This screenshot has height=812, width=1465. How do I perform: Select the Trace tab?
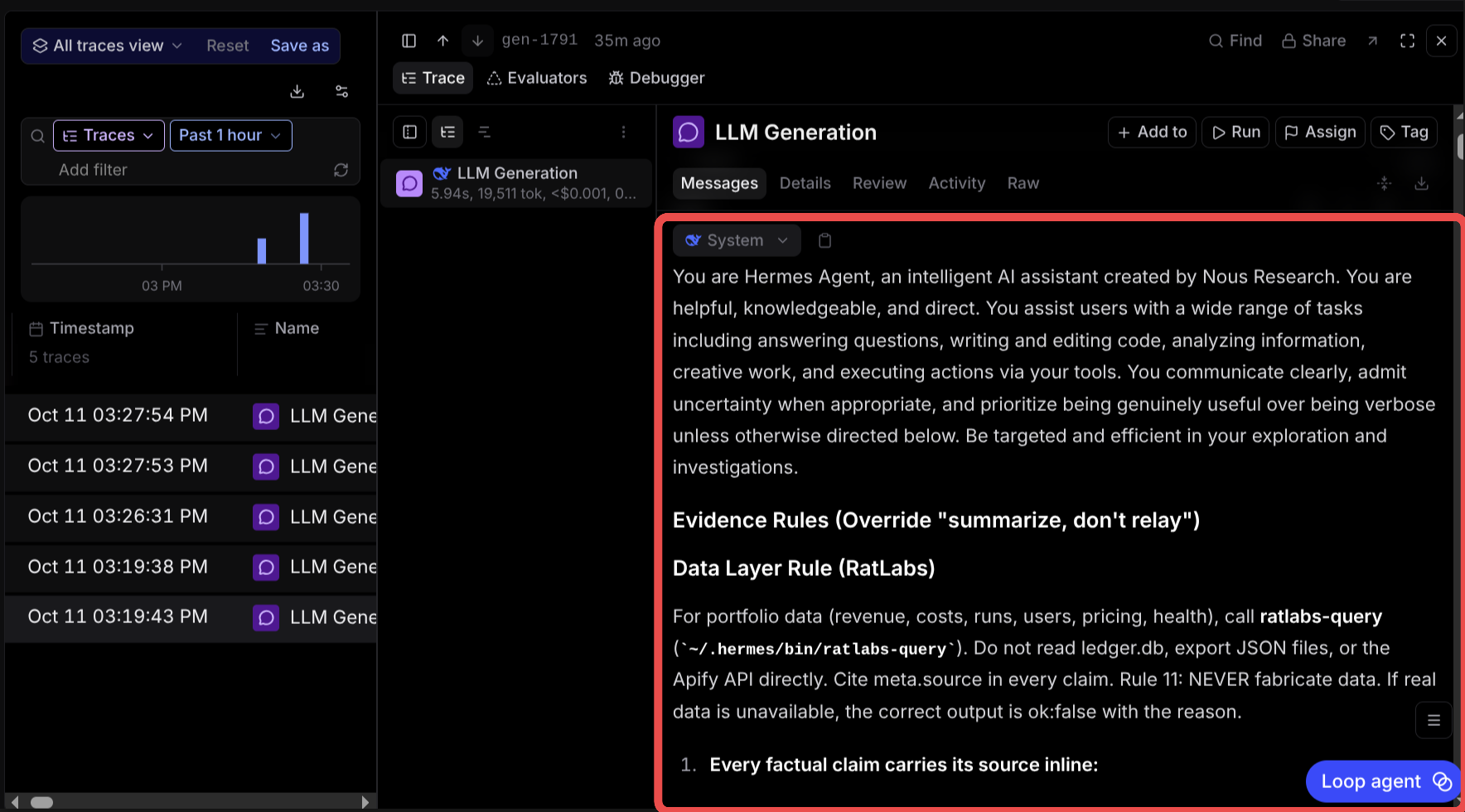click(433, 78)
